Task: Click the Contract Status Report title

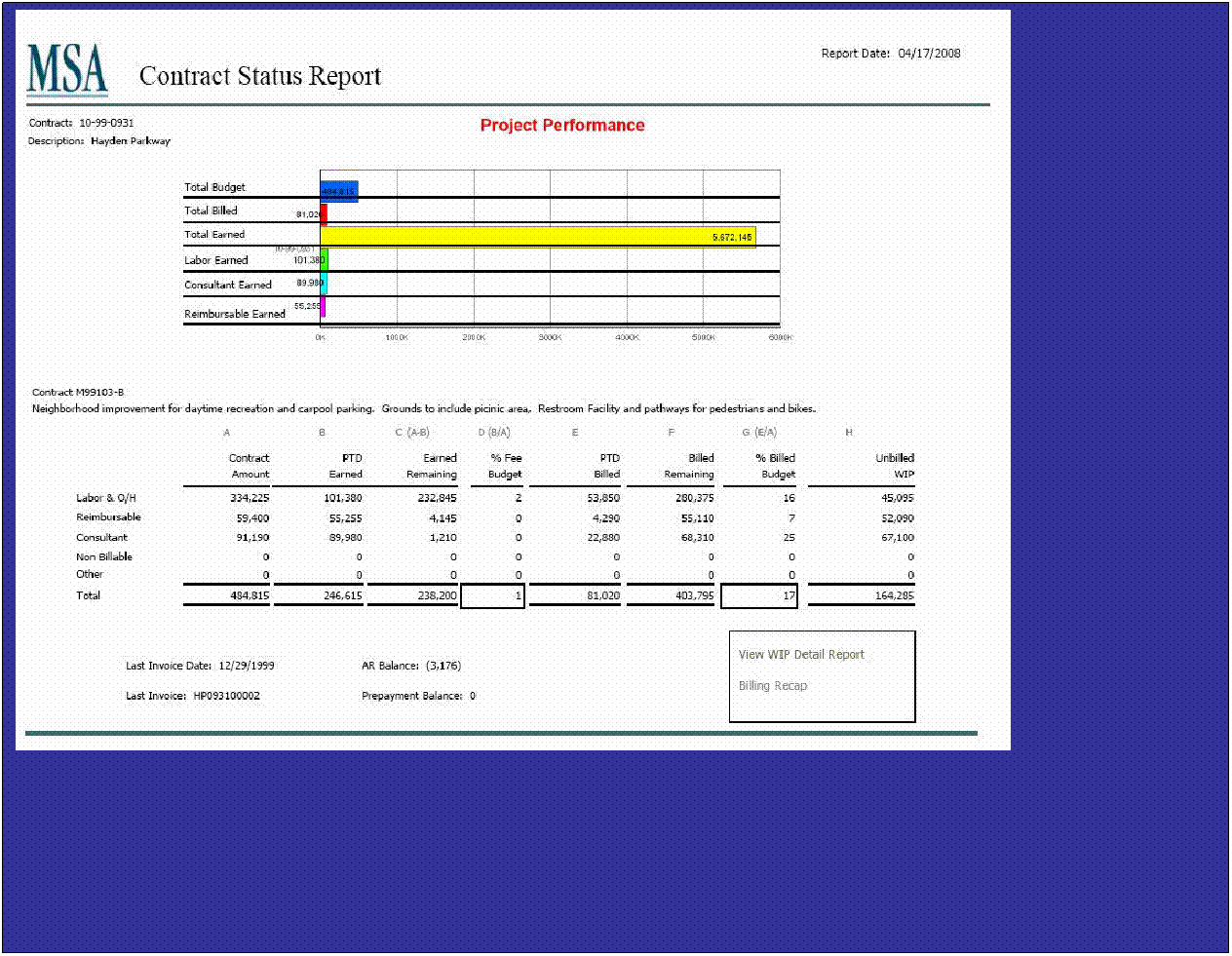Action: (260, 76)
